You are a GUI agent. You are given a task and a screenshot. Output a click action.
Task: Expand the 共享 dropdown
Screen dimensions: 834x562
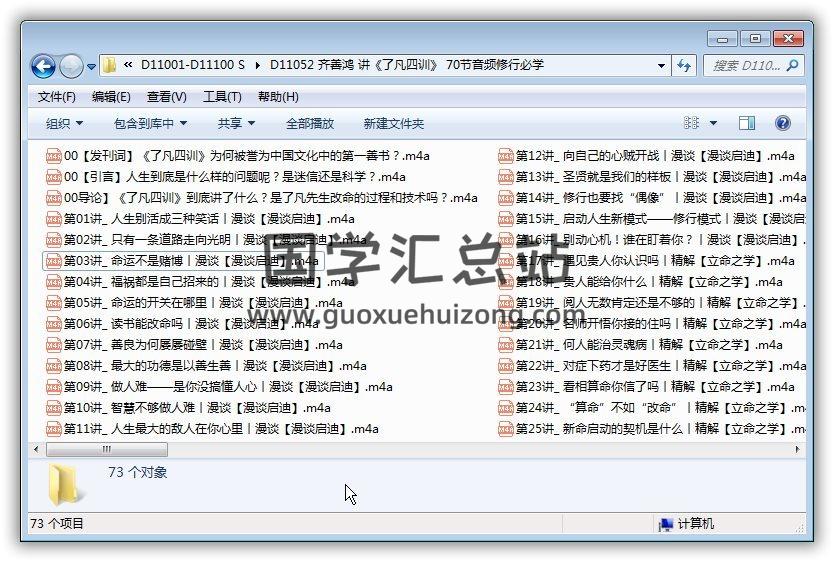(236, 124)
